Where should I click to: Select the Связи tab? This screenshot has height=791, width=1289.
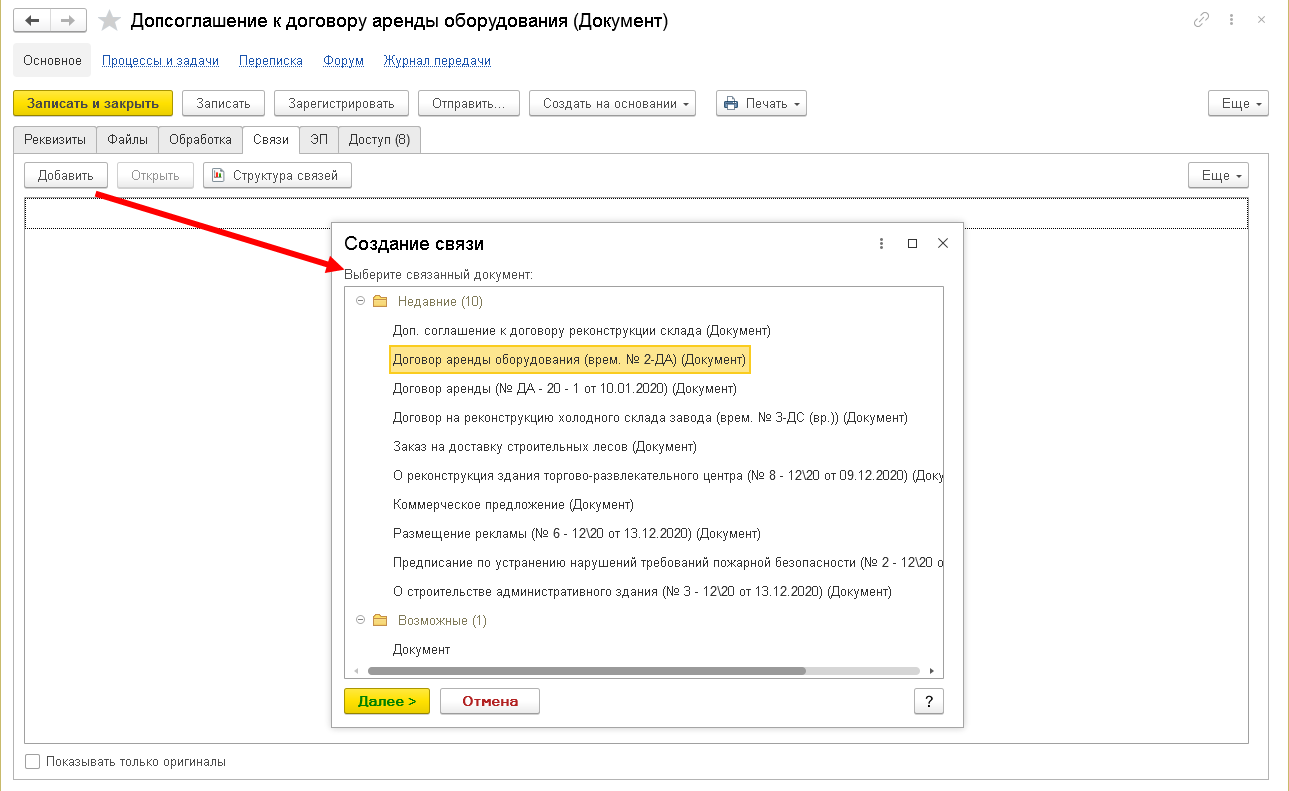[x=271, y=140]
